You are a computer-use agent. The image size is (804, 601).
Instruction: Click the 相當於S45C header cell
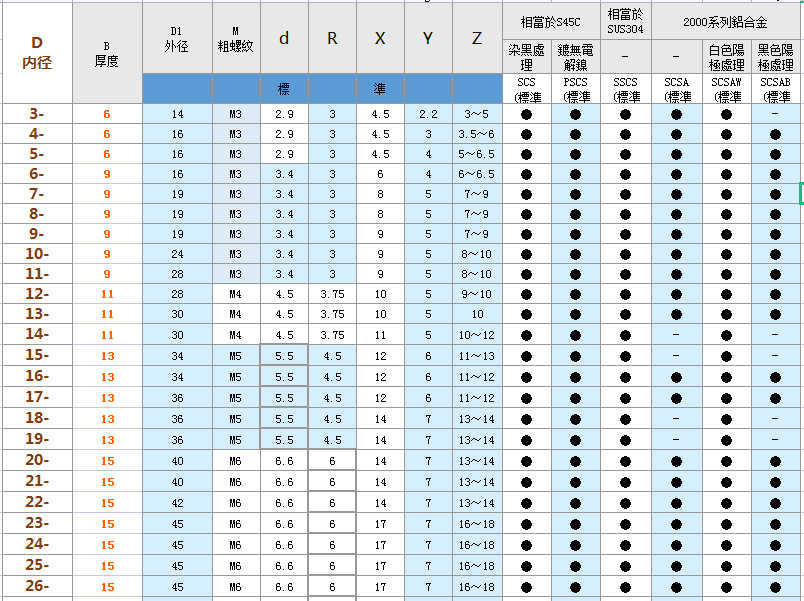551,22
